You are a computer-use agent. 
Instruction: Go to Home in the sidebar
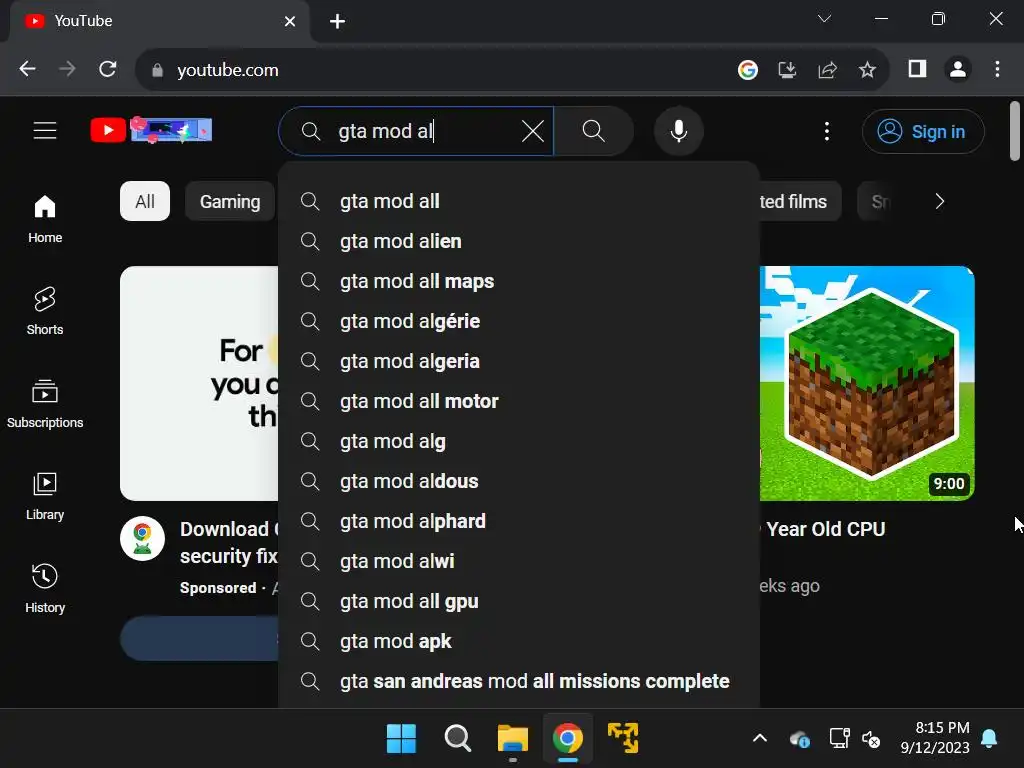[45, 219]
